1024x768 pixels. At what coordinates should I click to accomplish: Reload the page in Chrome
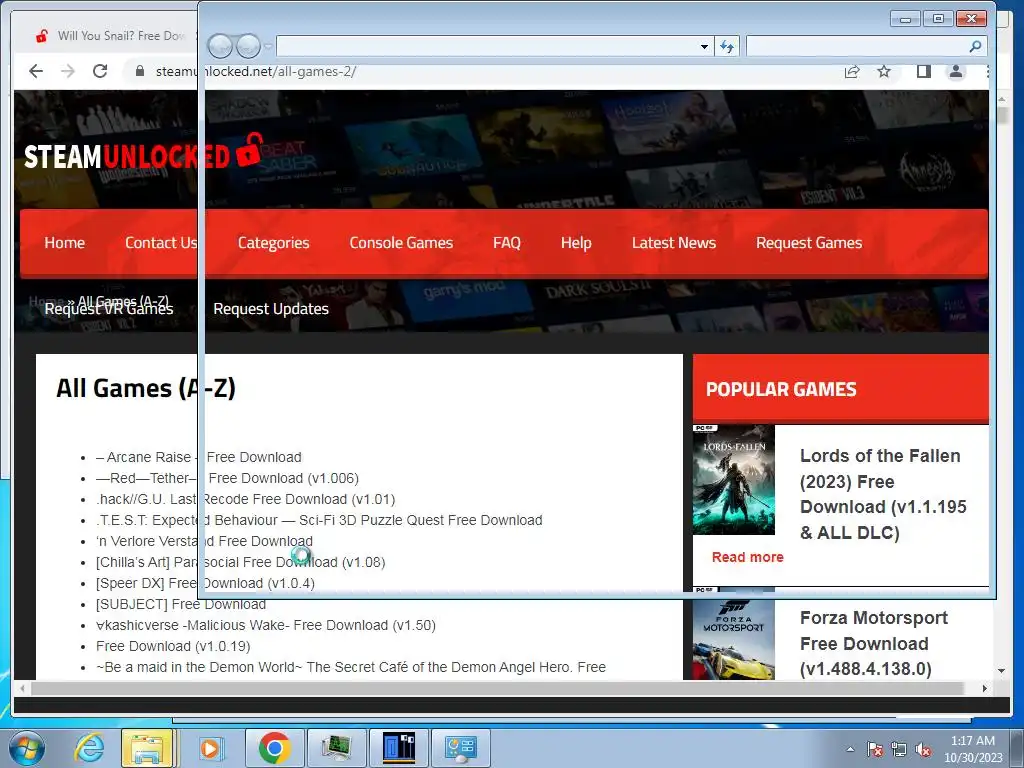pos(100,71)
